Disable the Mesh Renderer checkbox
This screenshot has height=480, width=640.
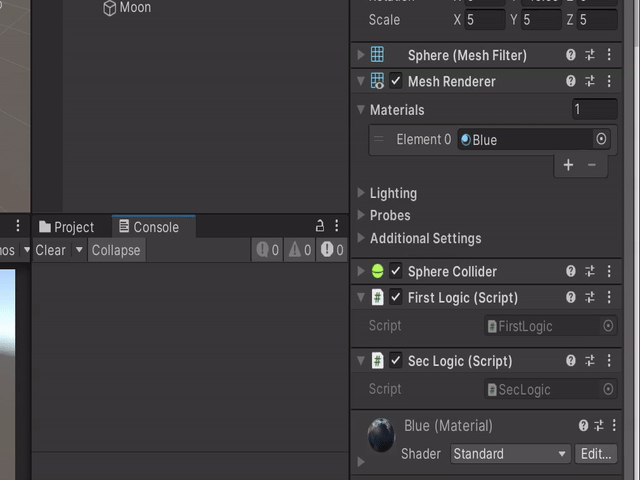396,81
